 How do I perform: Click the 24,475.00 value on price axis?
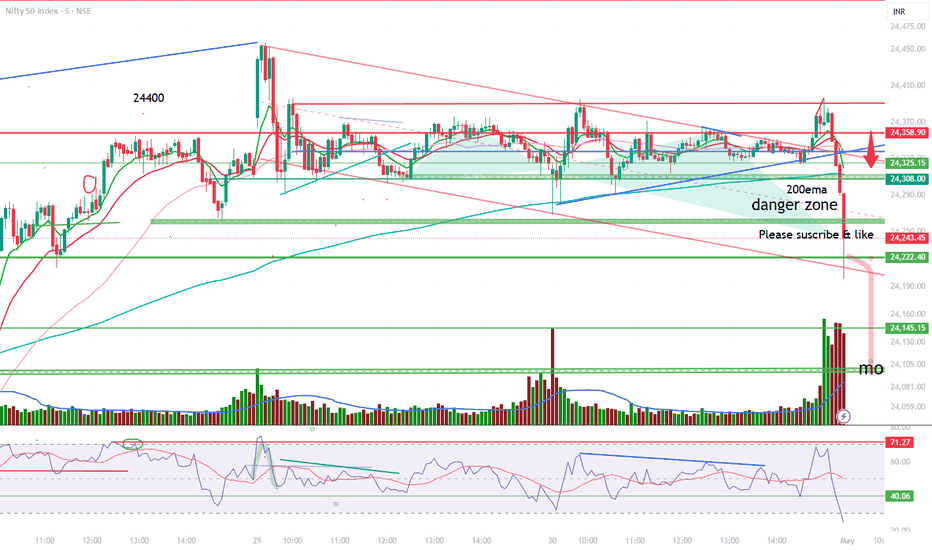pyautogui.click(x=908, y=26)
